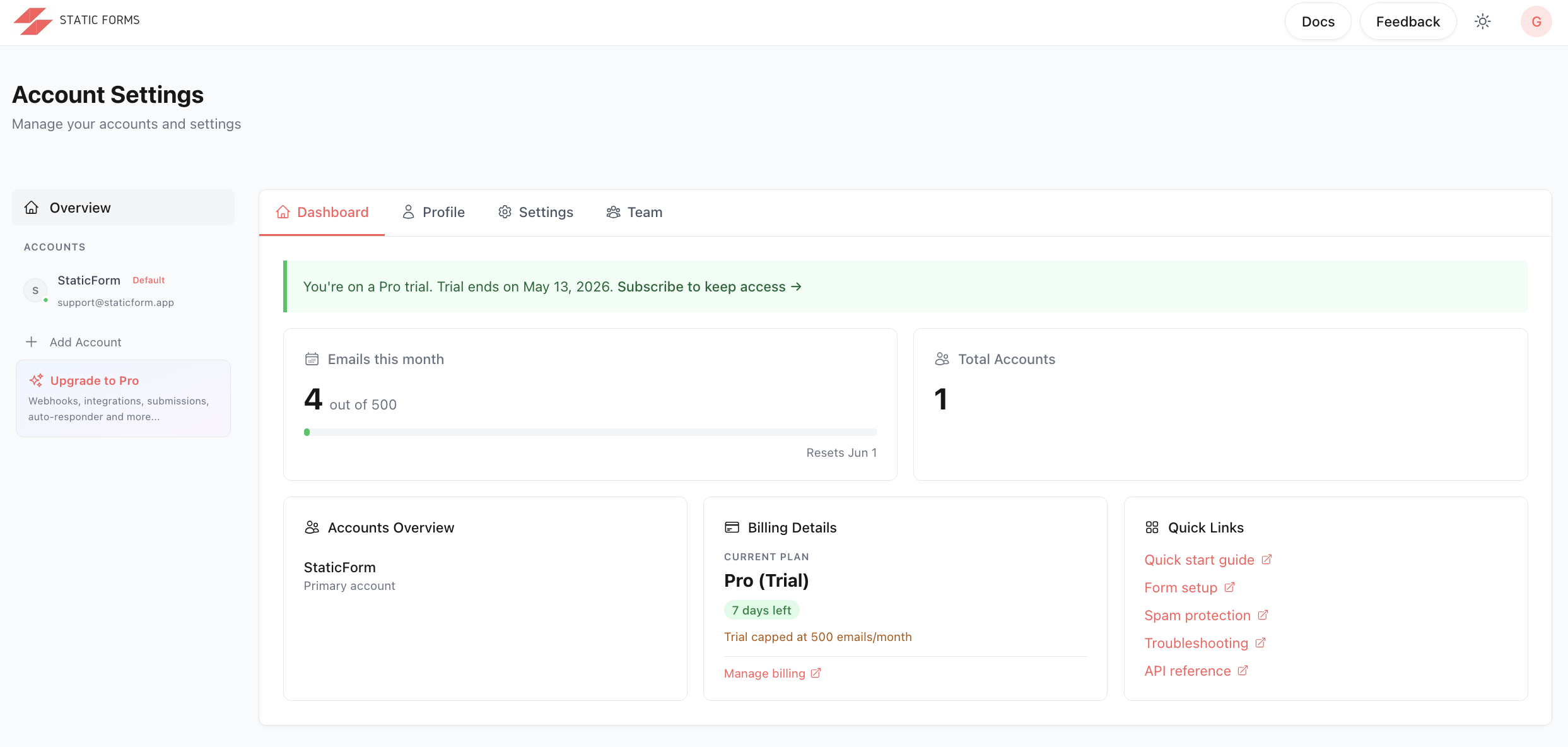This screenshot has height=747, width=1568.
Task: Choose Add Account
Action: (x=85, y=342)
